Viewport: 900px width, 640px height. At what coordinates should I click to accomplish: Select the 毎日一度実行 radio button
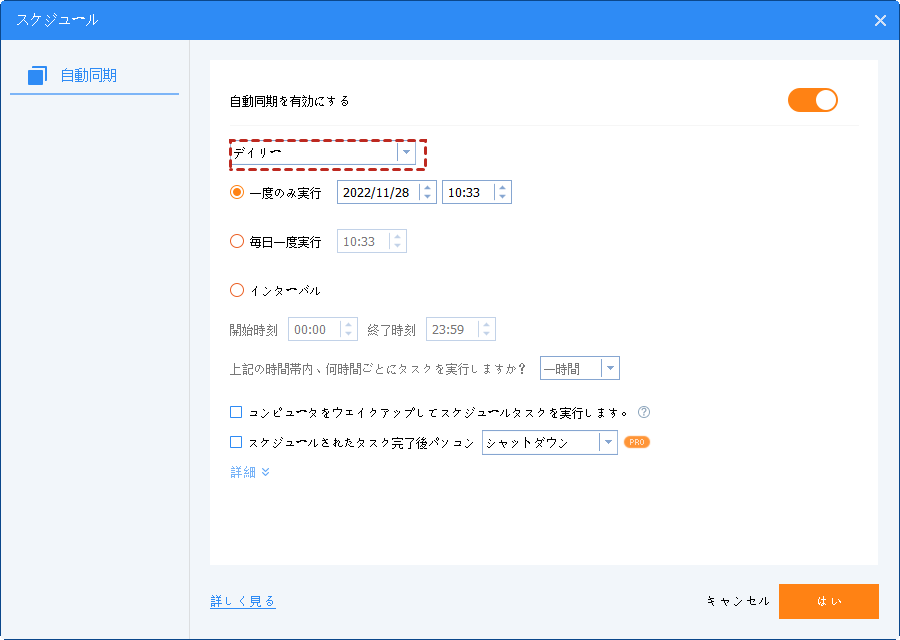[236, 241]
